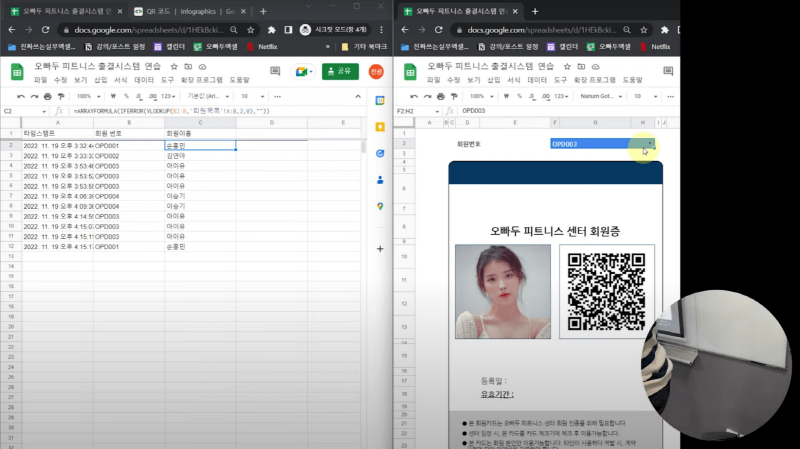The height and width of the screenshot is (449, 800).
Task: Get add-ons plus icon in side panel
Action: tap(380, 249)
